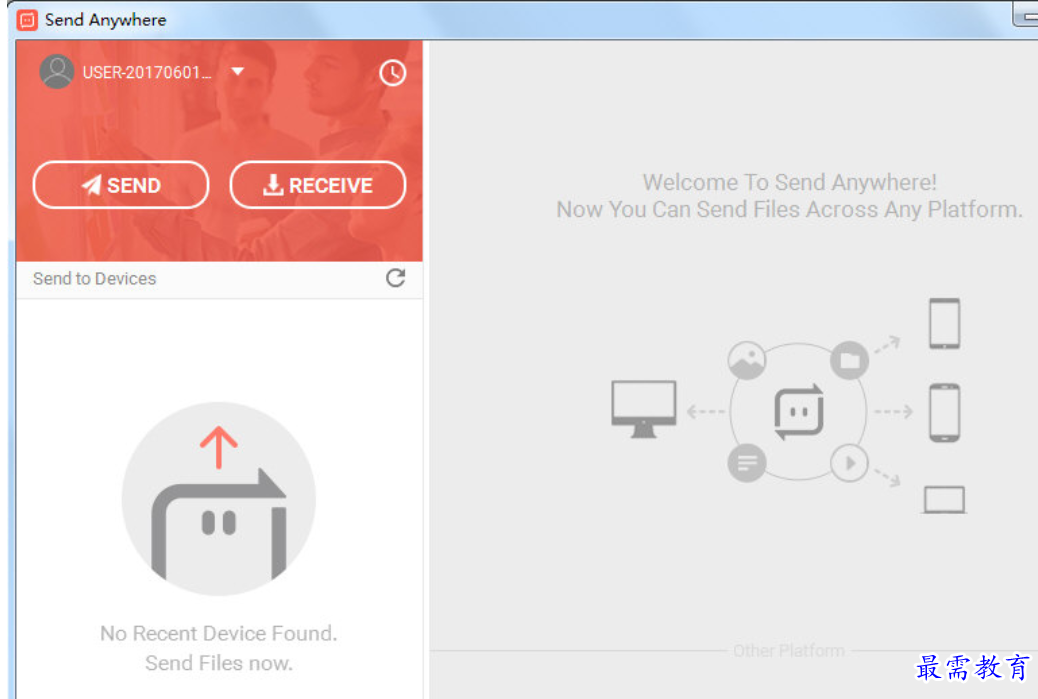
Task: Click the photo circle icon in diagram
Action: (747, 361)
